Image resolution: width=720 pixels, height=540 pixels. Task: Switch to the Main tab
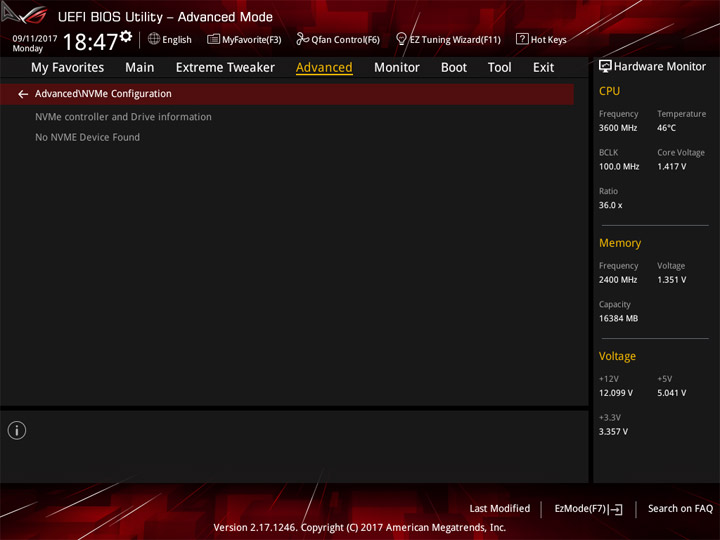coord(140,68)
